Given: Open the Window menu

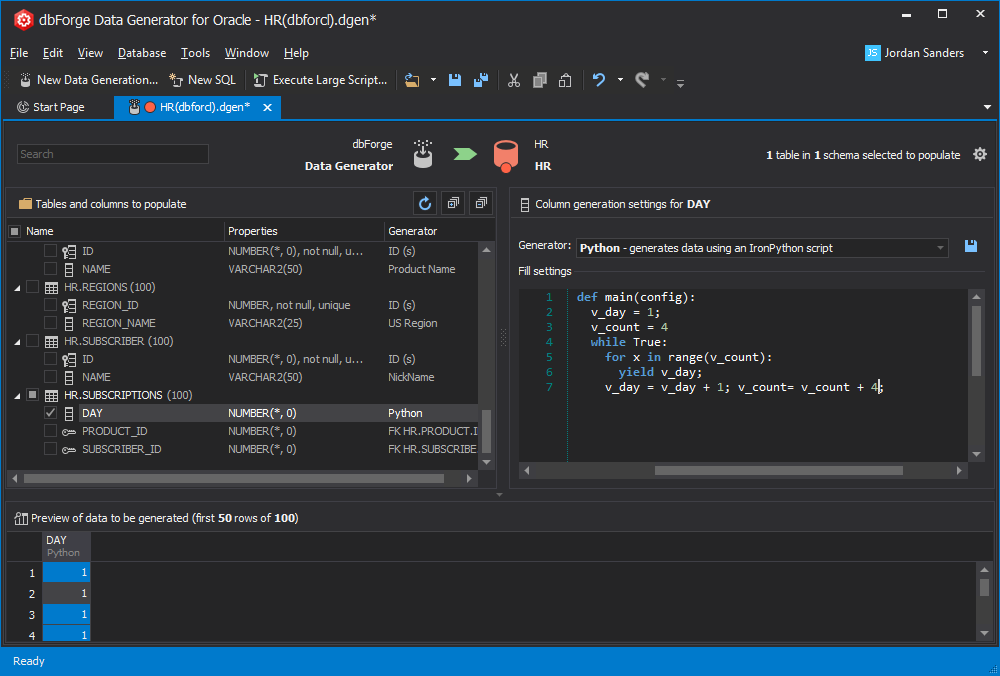Looking at the screenshot, I should 246,53.
